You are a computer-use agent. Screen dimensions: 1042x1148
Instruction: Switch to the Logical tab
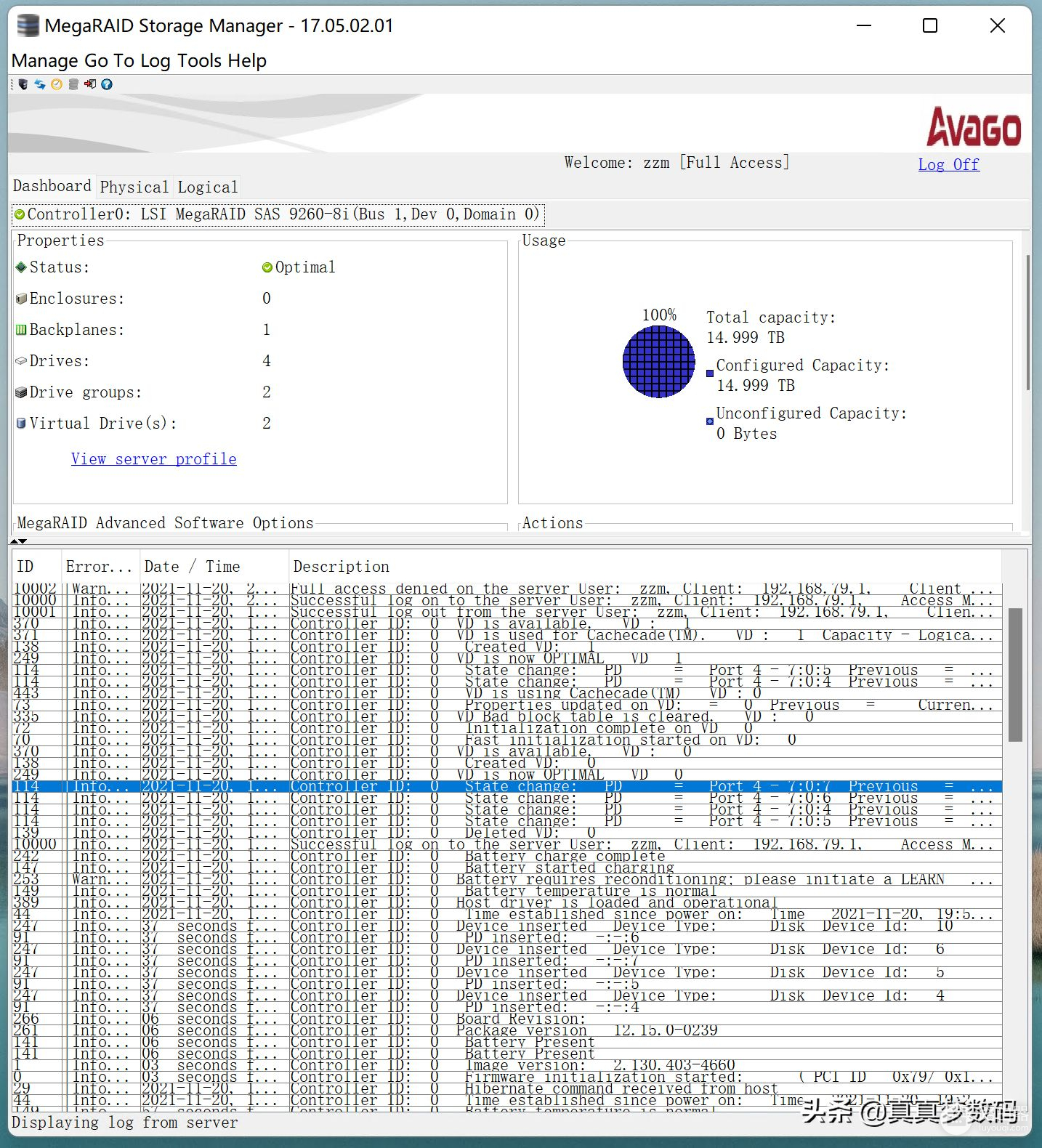coord(208,187)
